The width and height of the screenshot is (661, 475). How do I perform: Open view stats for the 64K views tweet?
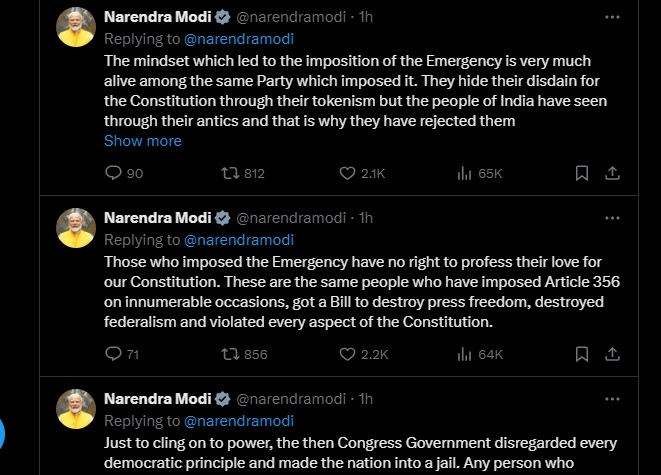464,353
